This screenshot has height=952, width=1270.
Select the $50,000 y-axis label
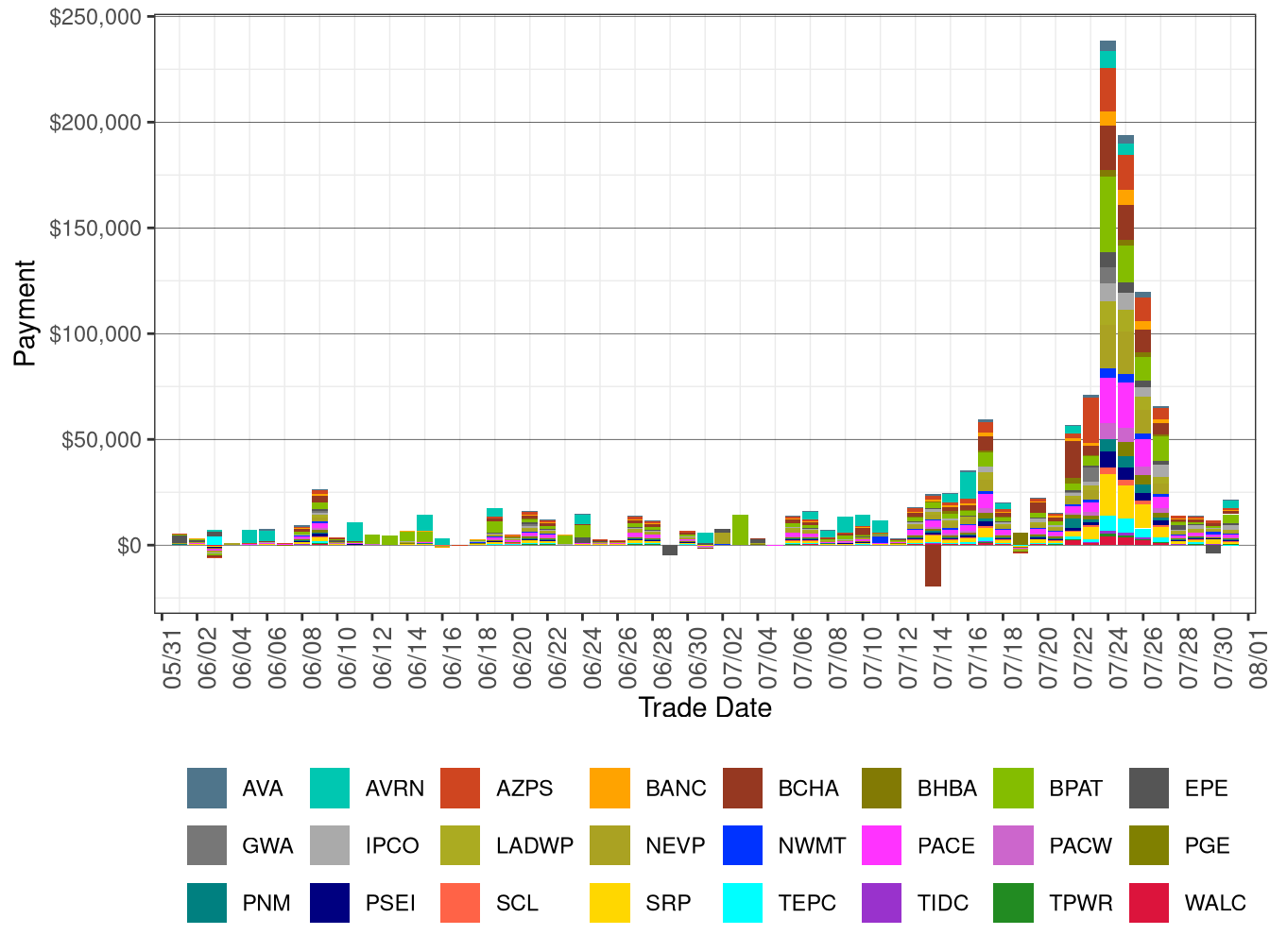pyautogui.click(x=101, y=440)
